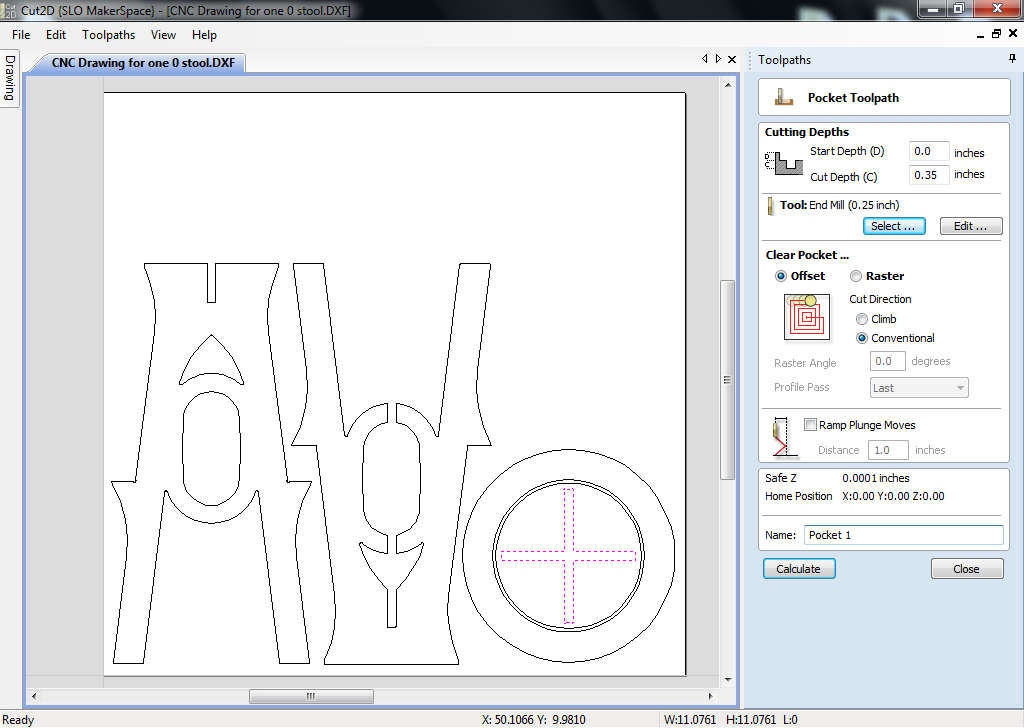The image size is (1024, 728).
Task: Select the Raster clear pocket option
Action: [856, 276]
